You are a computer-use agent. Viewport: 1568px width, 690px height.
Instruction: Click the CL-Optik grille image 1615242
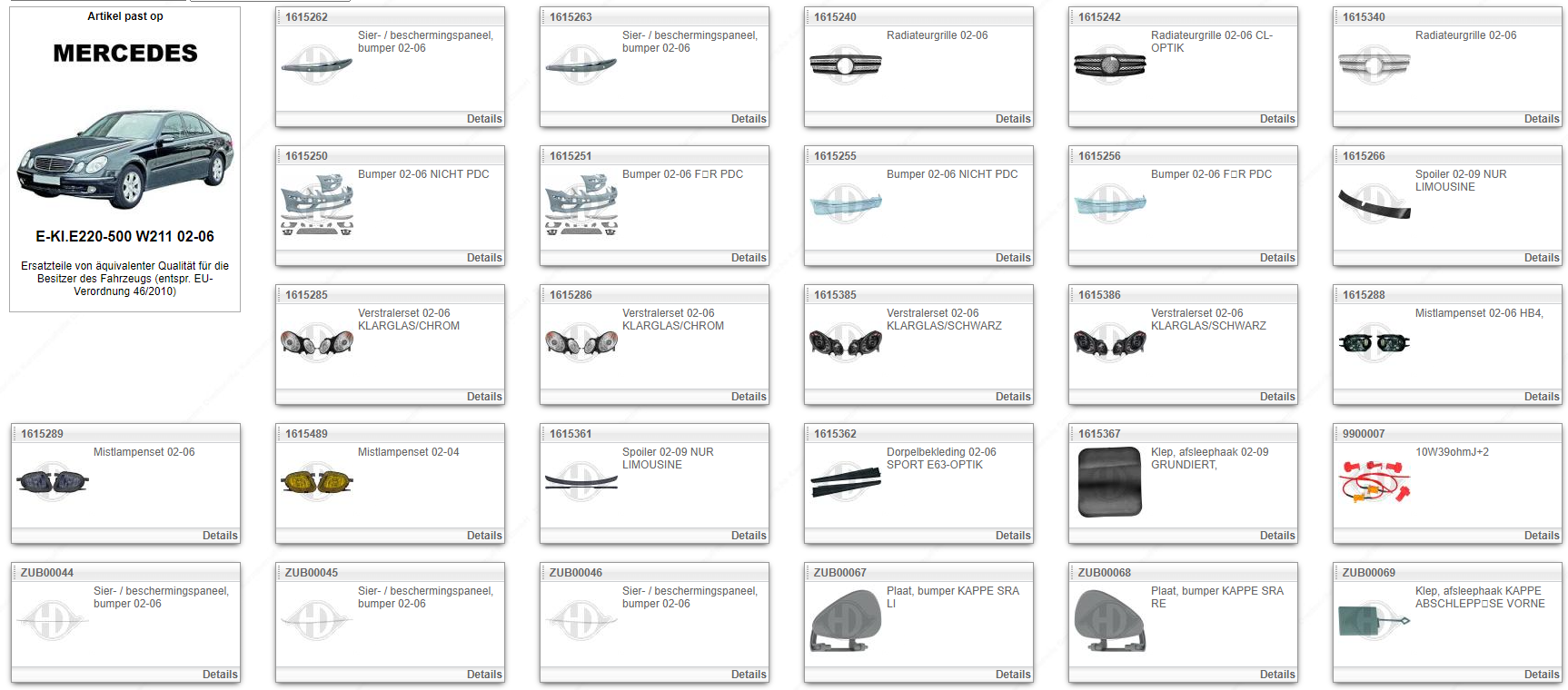pos(1110,65)
